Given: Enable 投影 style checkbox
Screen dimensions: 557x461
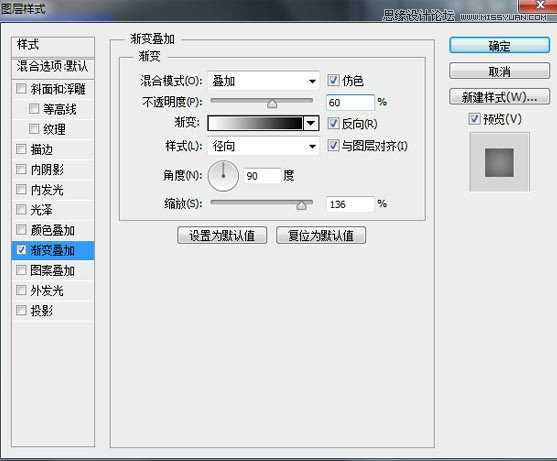Looking at the screenshot, I should coord(21,310).
